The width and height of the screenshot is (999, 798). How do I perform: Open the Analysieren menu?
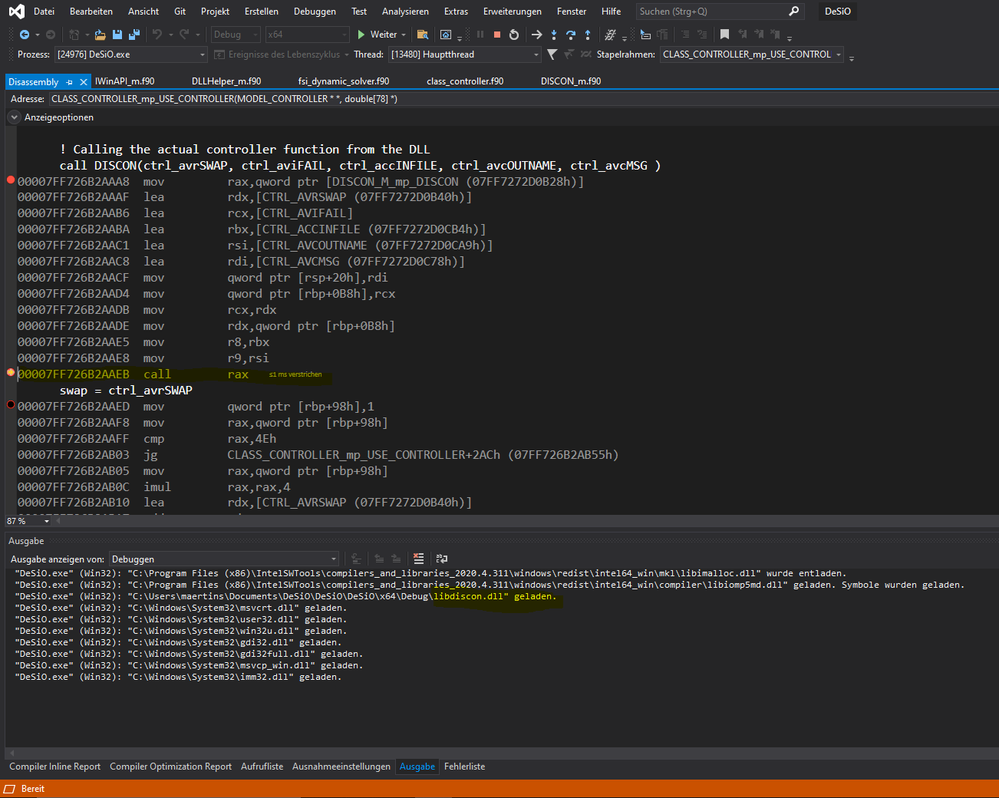pos(405,11)
